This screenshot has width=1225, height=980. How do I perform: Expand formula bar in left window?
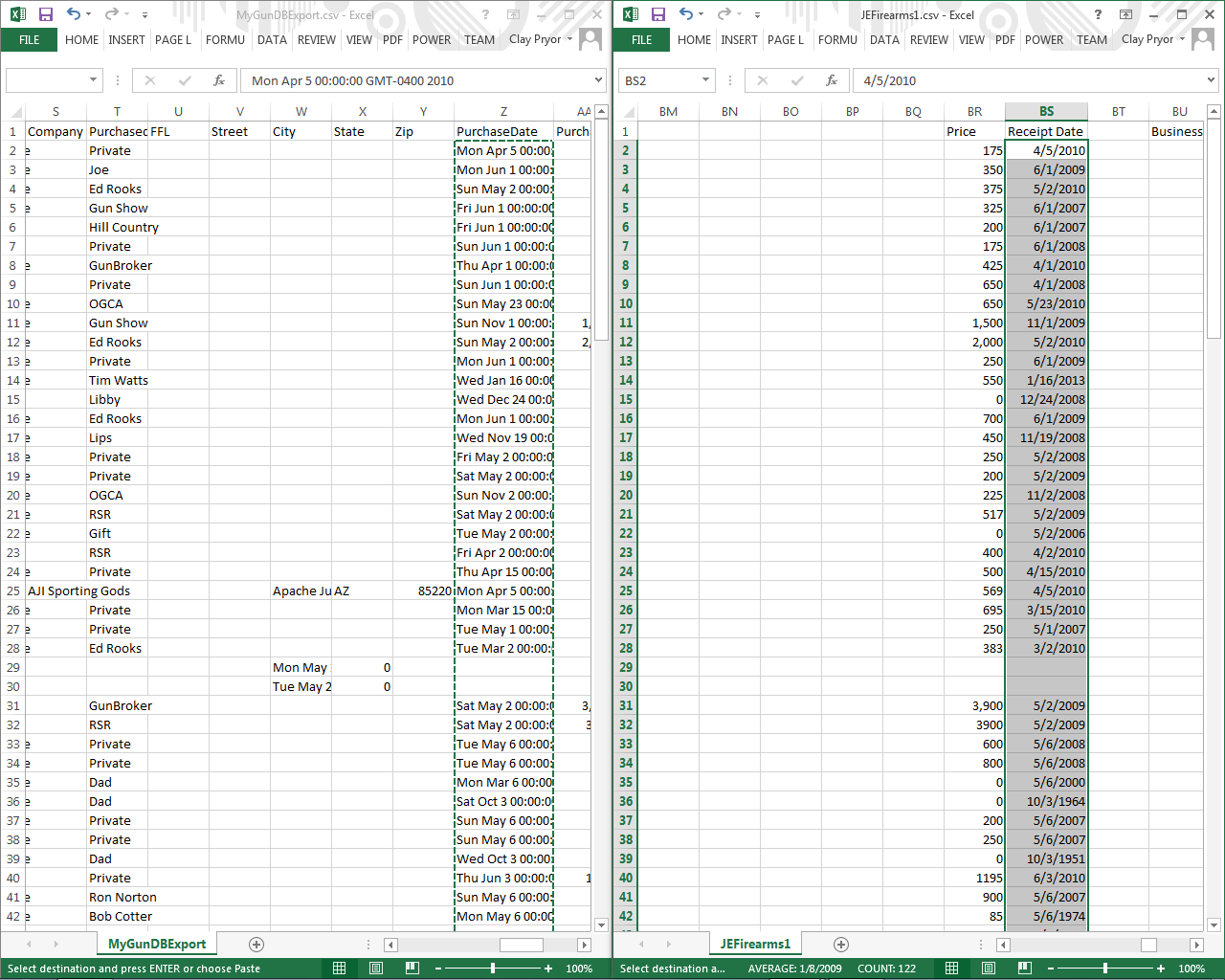tap(598, 80)
